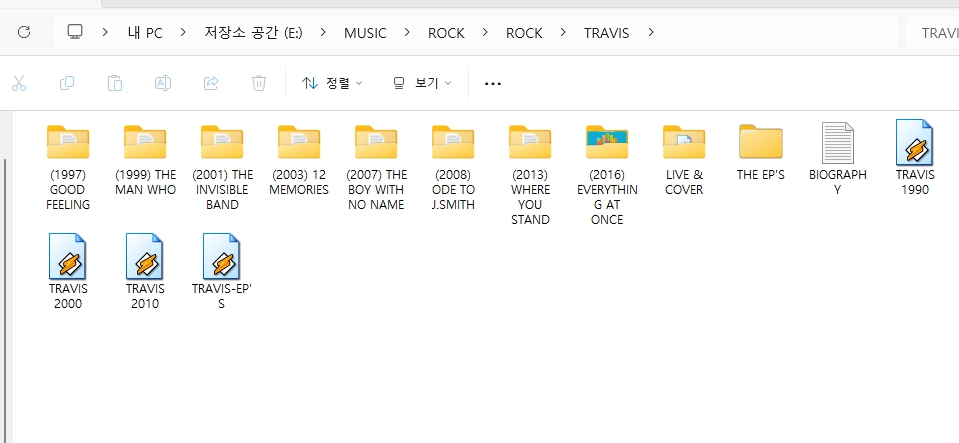Go to 저장소 공간 (E:) in path
Image resolution: width=959 pixels, height=443 pixels.
coord(253,33)
